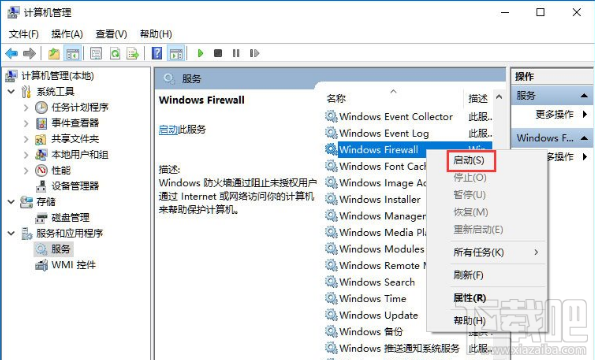
Task: Collapse the 系统工具 tree node
Action: pos(11,91)
